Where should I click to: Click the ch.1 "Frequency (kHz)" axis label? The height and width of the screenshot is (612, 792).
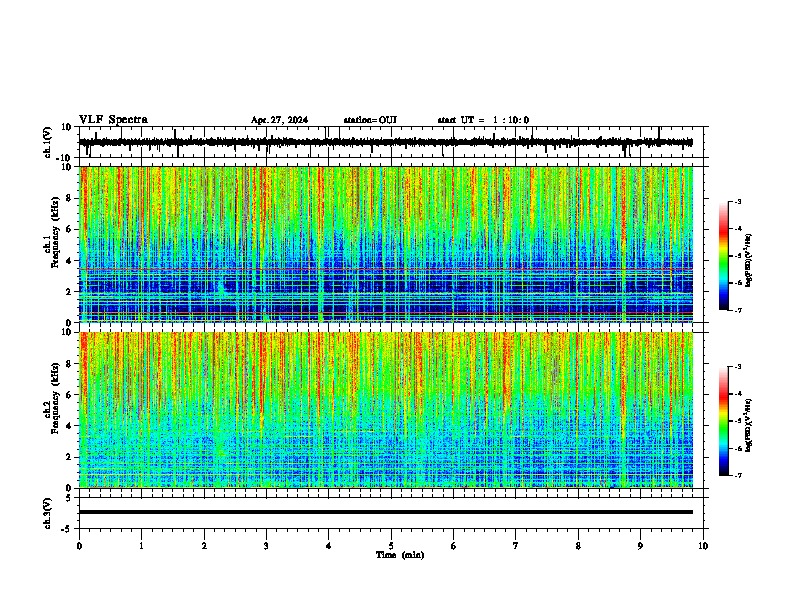55,233
